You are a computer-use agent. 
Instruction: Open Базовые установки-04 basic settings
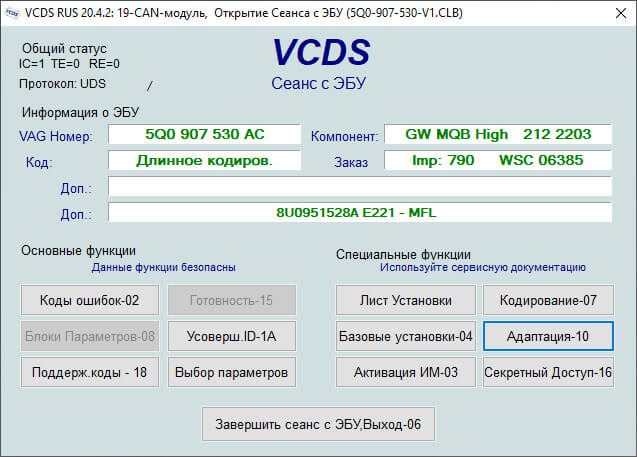click(x=405, y=336)
